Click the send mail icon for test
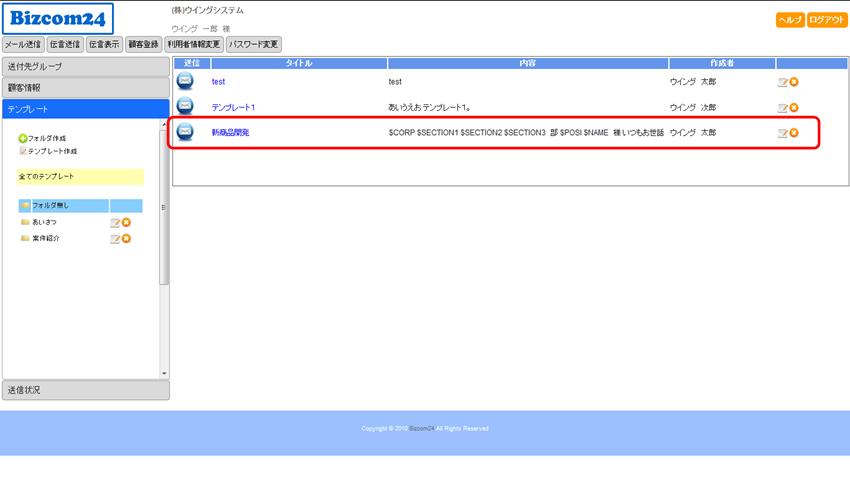 click(185, 81)
